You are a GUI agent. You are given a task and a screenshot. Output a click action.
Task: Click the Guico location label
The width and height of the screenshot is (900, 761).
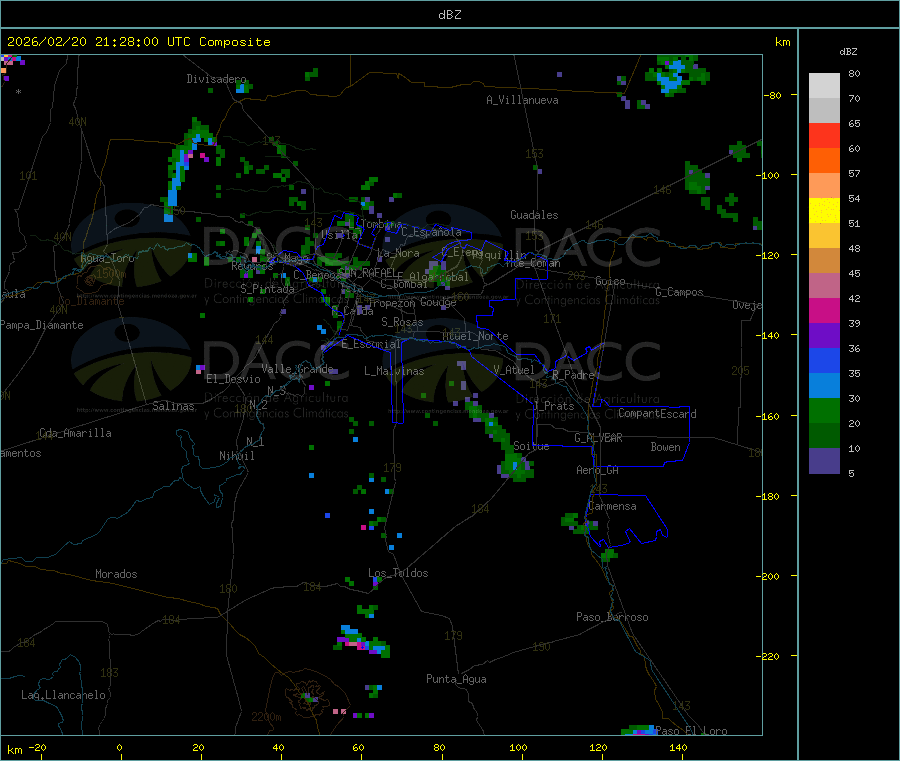click(x=610, y=281)
